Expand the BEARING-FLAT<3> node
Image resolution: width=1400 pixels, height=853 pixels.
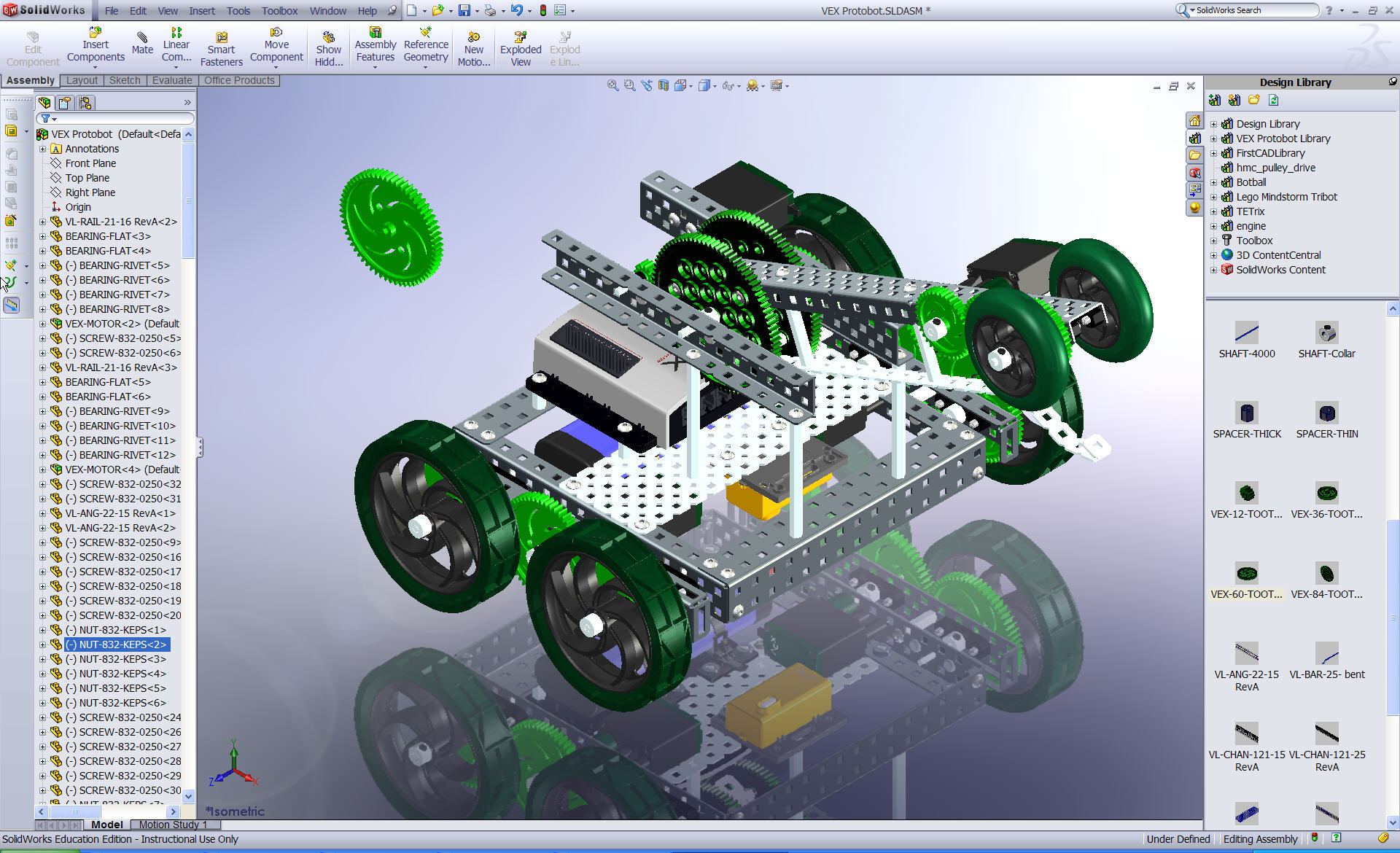(x=42, y=236)
